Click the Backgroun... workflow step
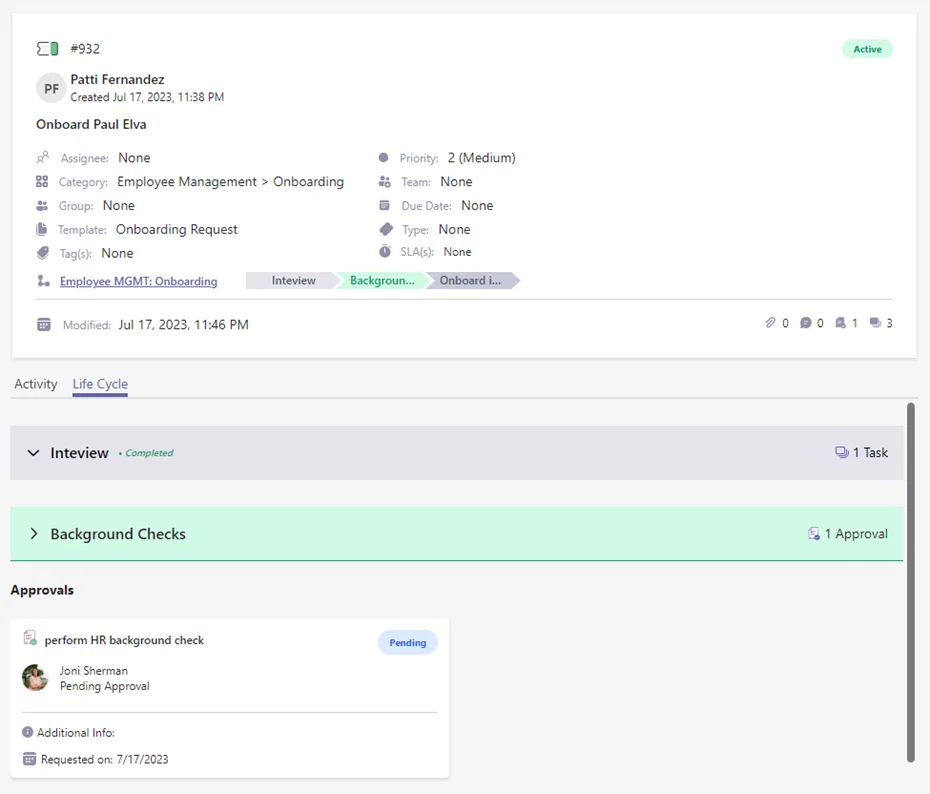This screenshot has width=930, height=794. click(382, 280)
